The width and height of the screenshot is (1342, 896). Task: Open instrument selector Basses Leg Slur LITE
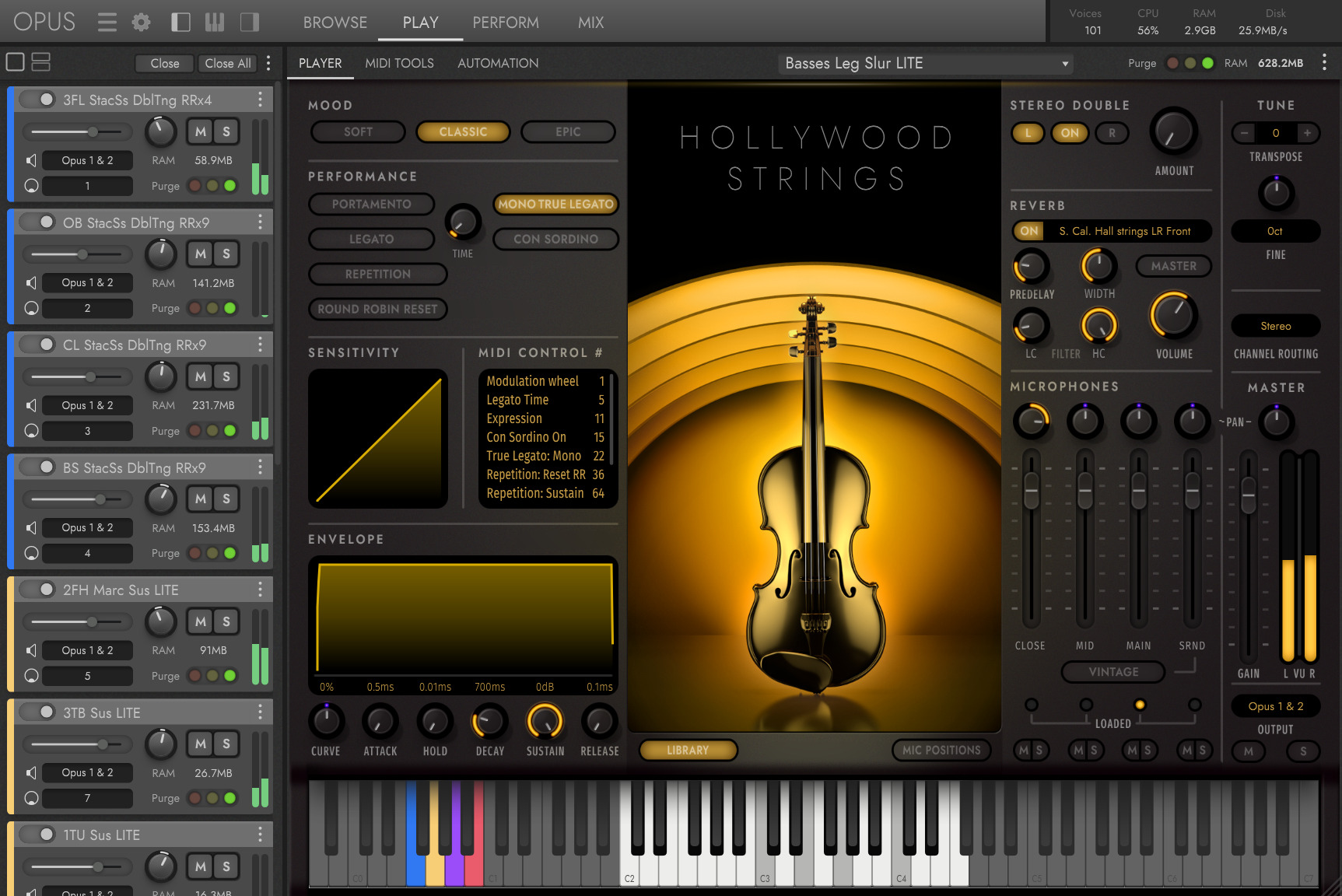point(926,64)
